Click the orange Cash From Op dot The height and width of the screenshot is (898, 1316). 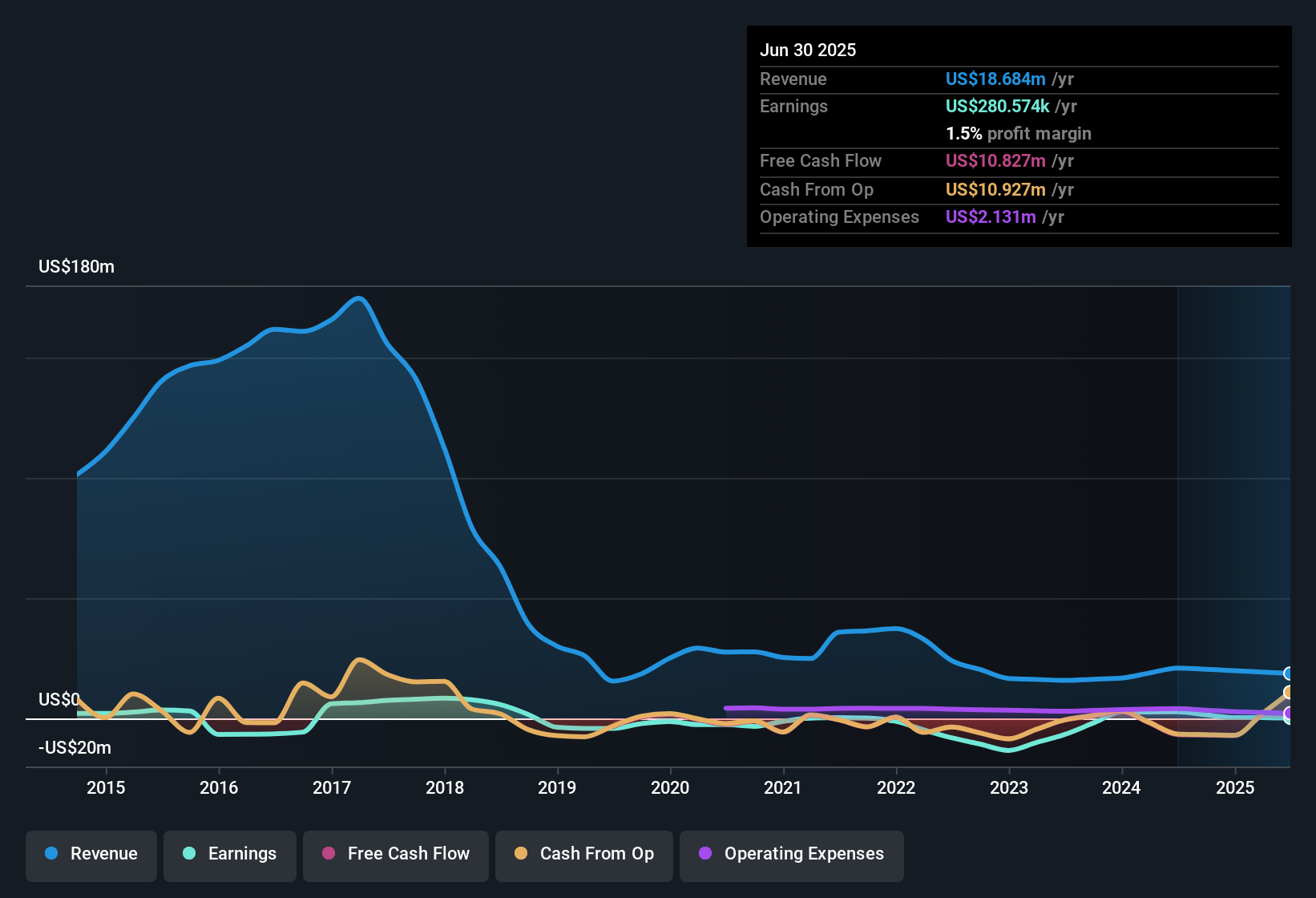[x=521, y=853]
